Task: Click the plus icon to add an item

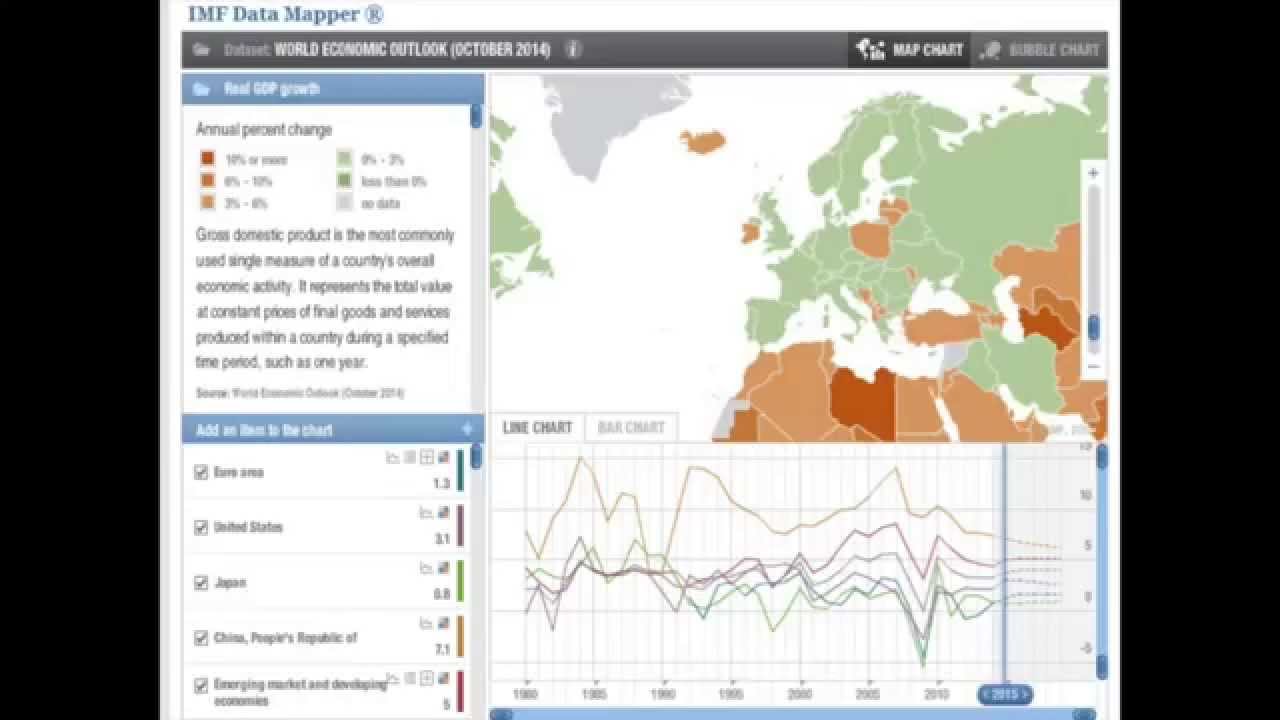Action: coord(466,430)
